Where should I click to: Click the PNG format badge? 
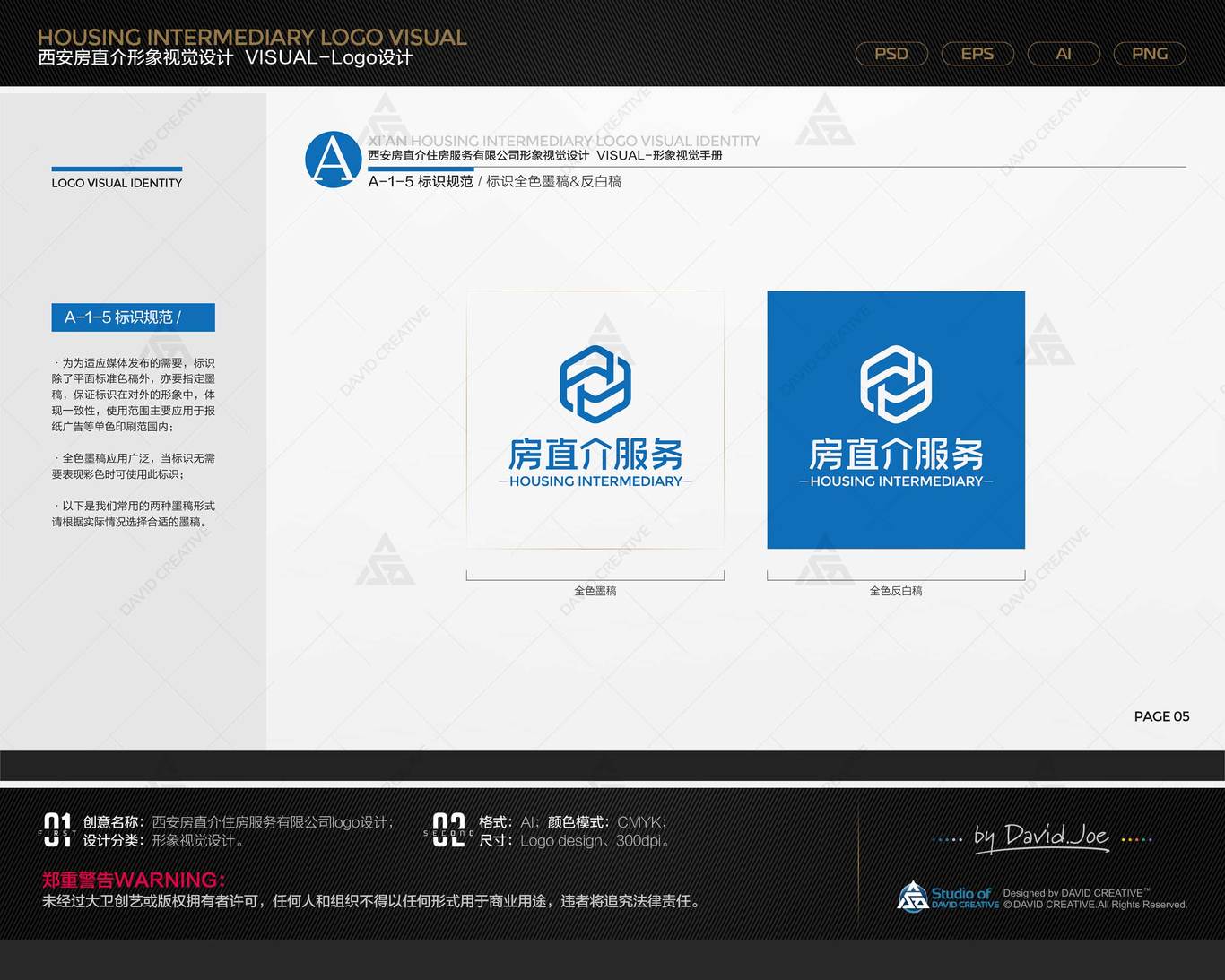point(1150,54)
